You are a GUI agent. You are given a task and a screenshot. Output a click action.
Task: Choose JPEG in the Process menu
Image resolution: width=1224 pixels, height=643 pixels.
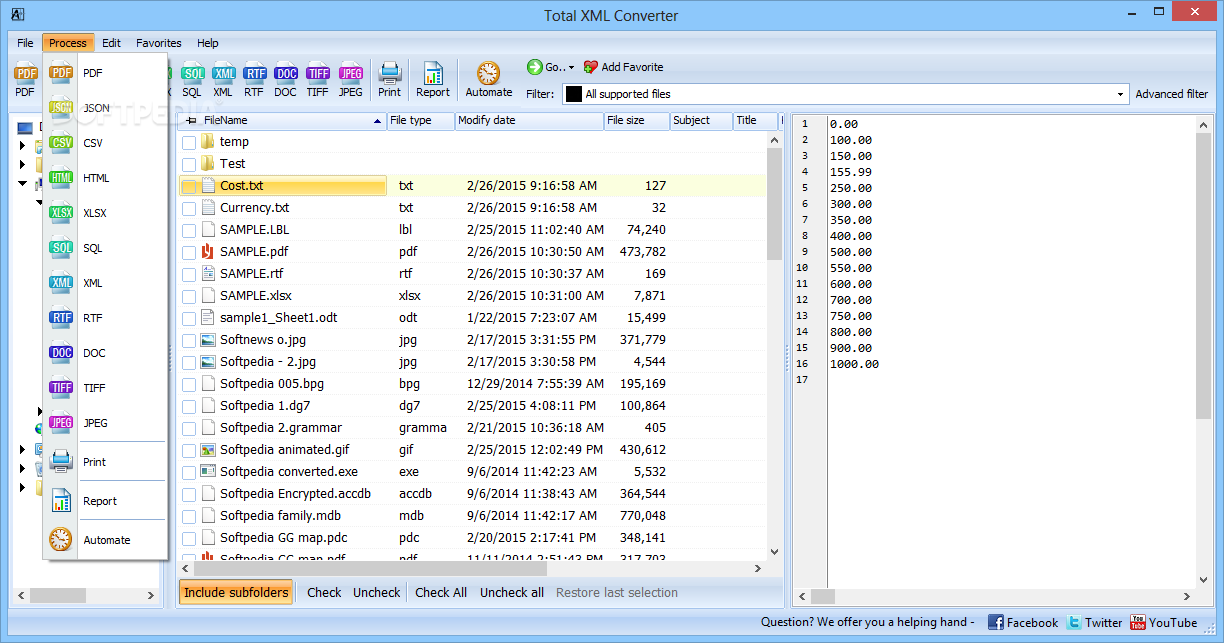[x=104, y=423]
